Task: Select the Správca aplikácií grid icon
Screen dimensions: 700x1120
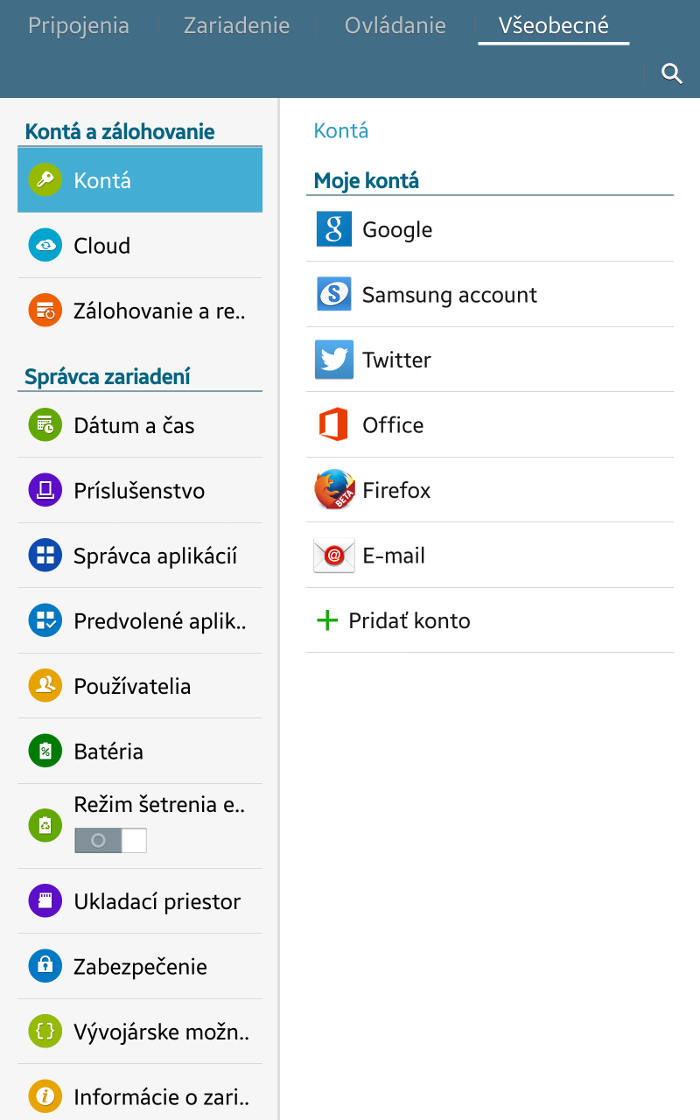Action: (x=44, y=556)
